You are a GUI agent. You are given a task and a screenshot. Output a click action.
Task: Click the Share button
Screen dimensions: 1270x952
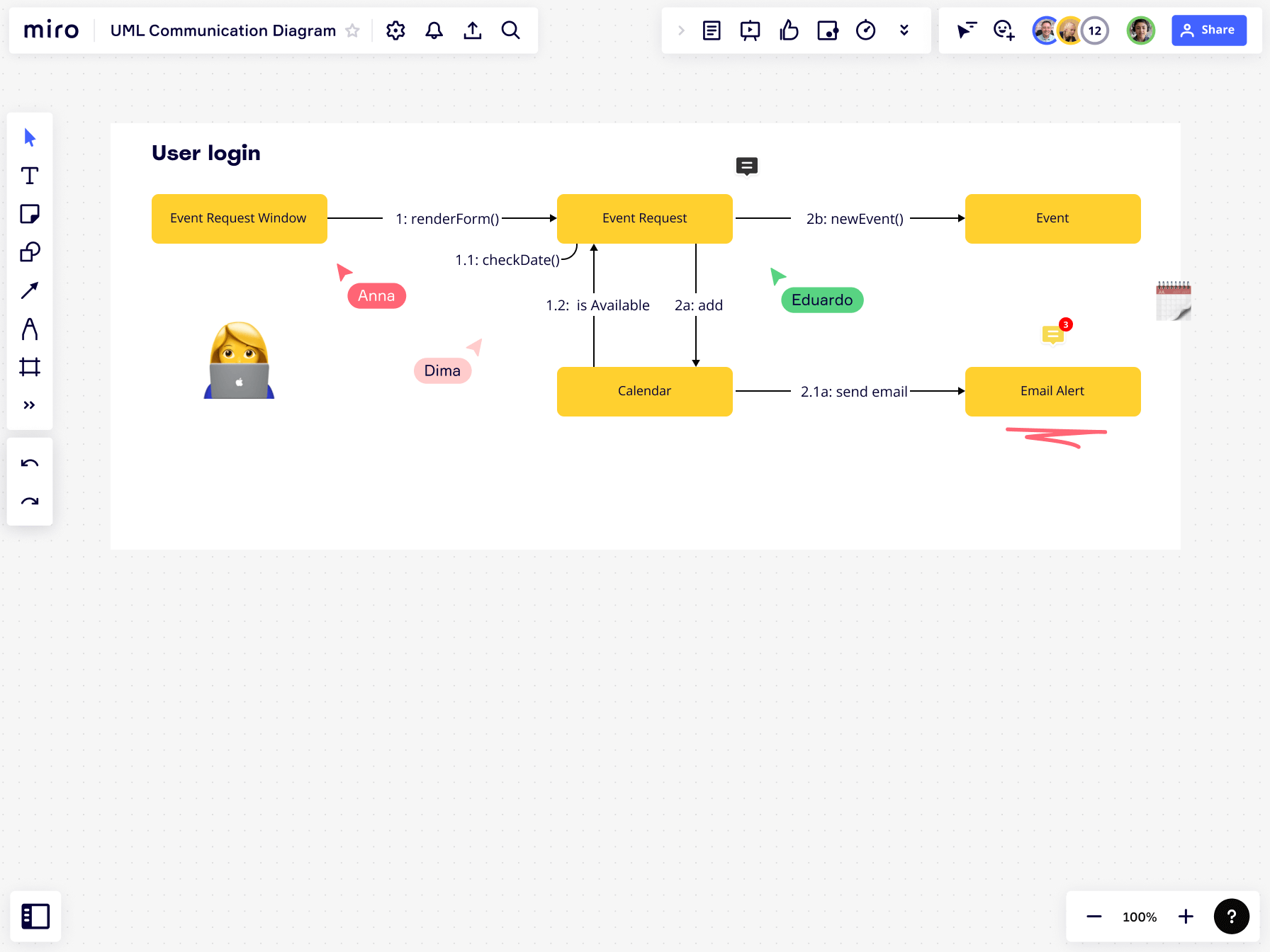pos(1209,30)
